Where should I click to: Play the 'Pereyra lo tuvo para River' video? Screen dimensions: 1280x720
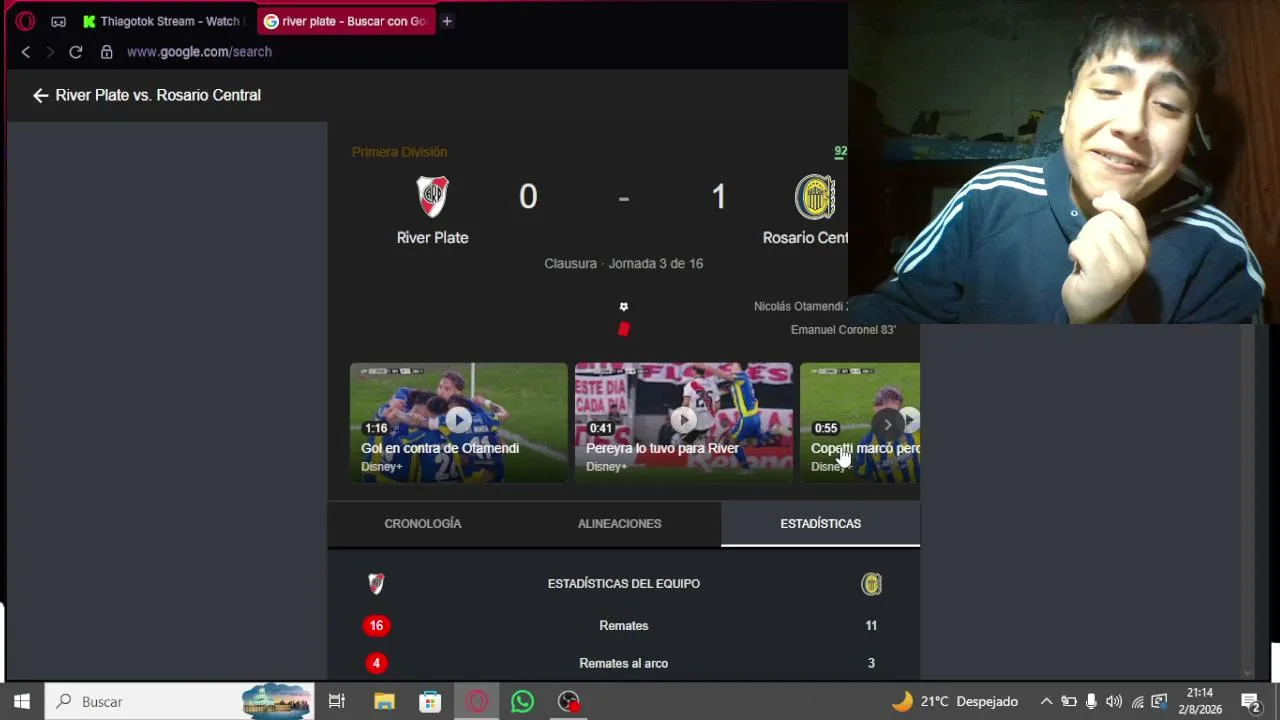pos(684,422)
